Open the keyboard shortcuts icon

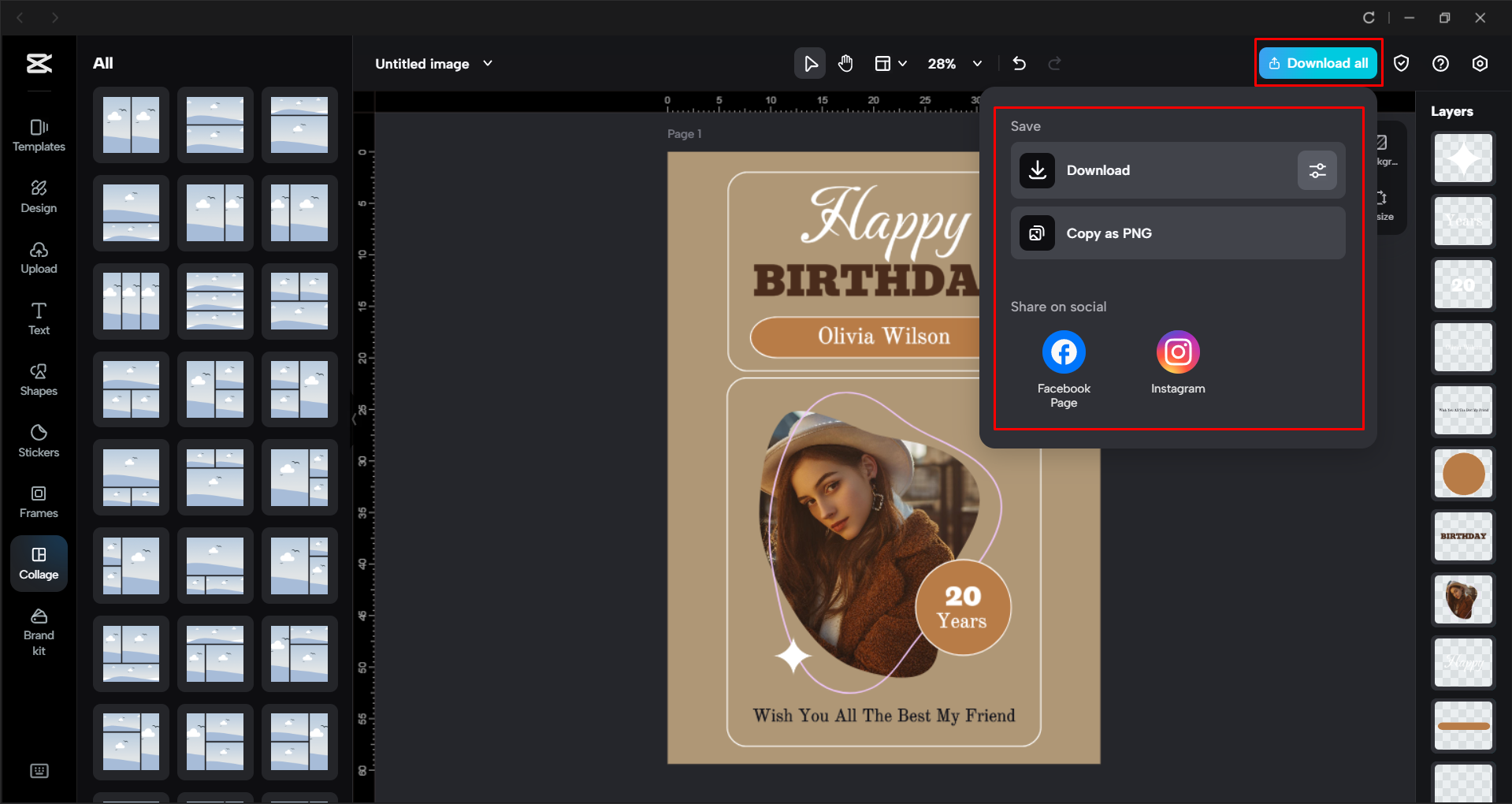click(x=39, y=771)
